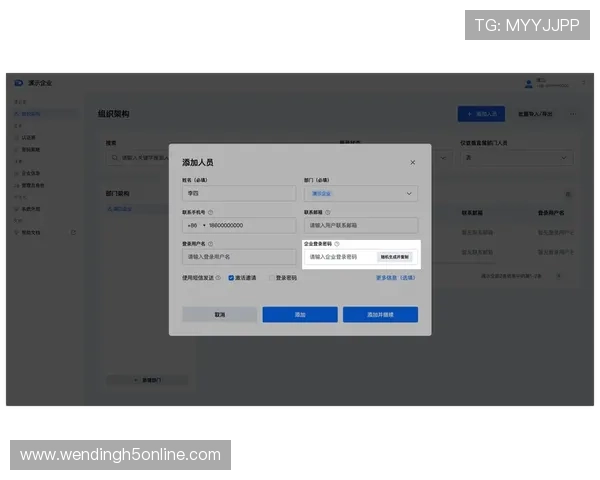
Task: Click the 企业登录密码 input field
Action: coord(338,257)
